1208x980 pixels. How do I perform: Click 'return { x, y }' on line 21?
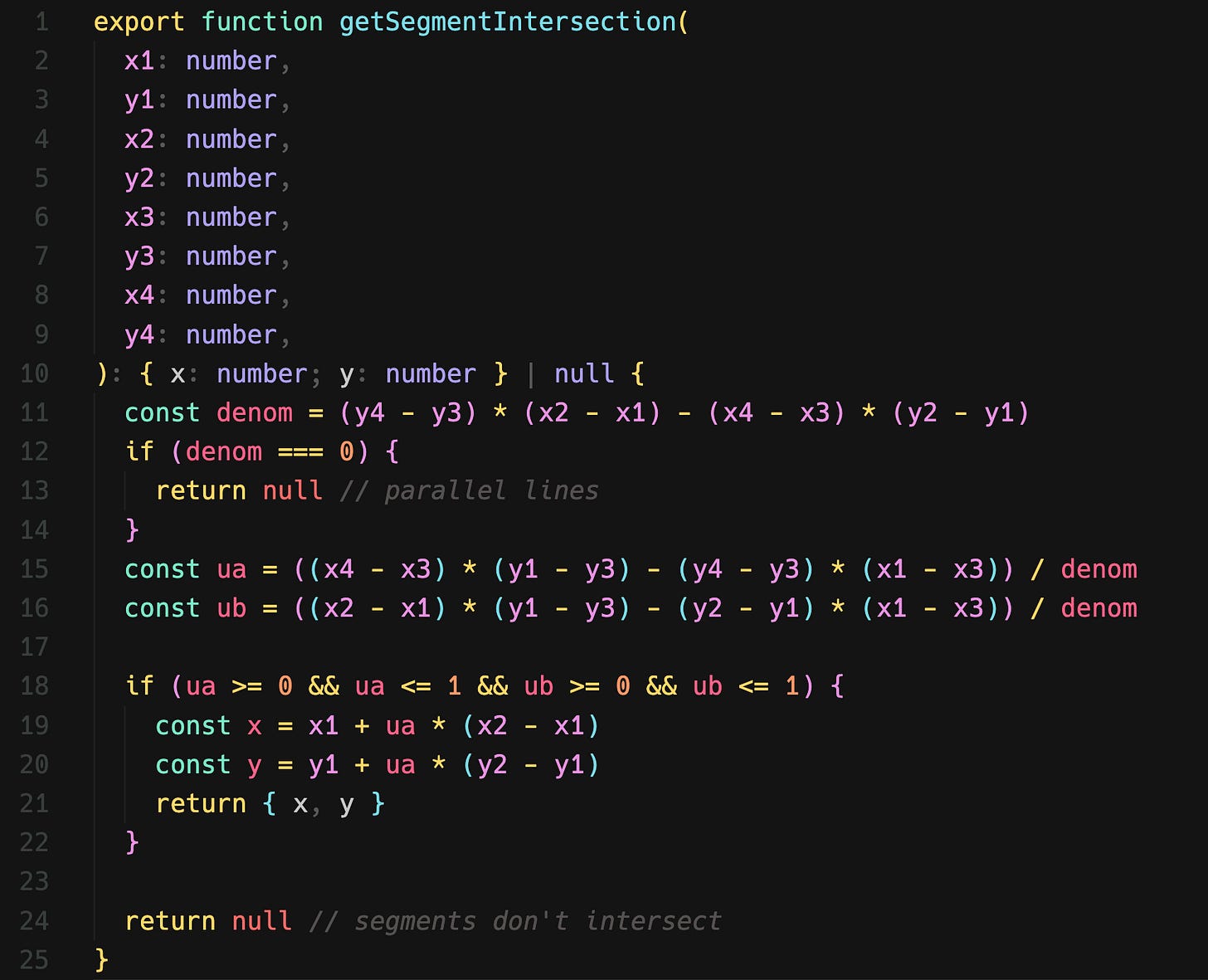click(270, 803)
